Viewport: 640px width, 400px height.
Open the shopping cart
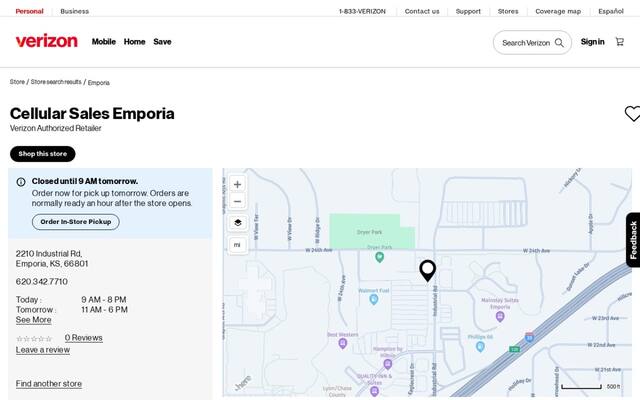(620, 42)
